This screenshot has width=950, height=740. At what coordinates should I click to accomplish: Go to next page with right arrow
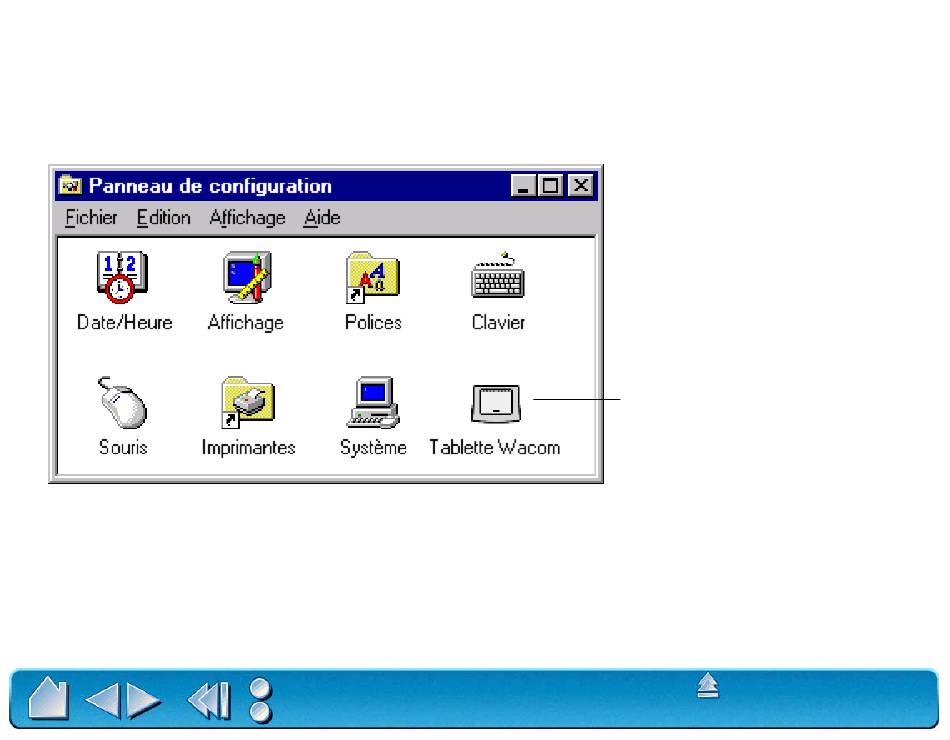[x=144, y=701]
